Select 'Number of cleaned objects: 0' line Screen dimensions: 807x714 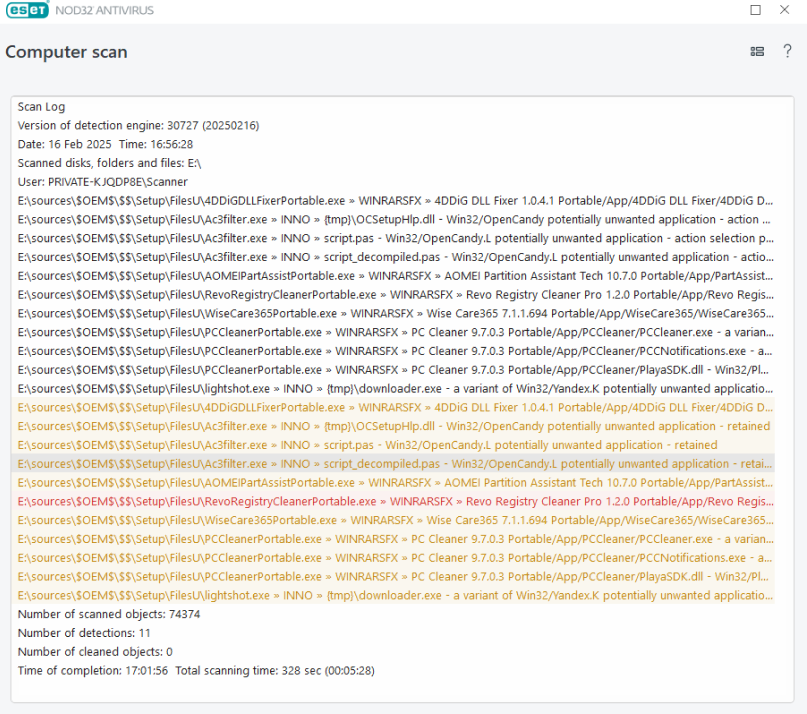click(x=393, y=652)
